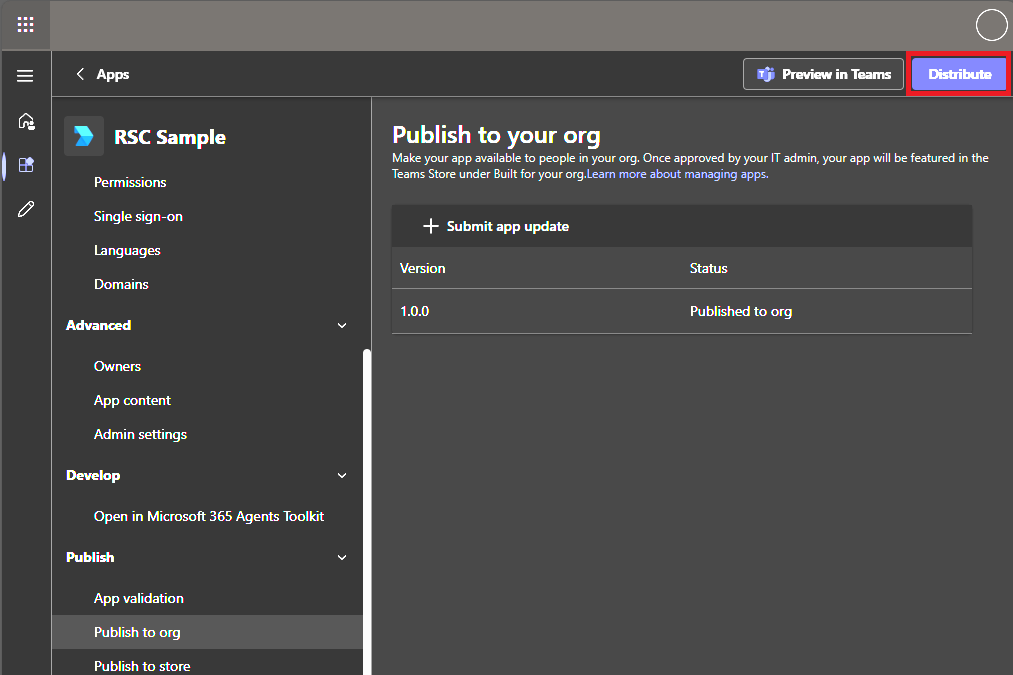The width and height of the screenshot is (1013, 675).
Task: Collapse the Publish section
Action: pyautogui.click(x=342, y=557)
